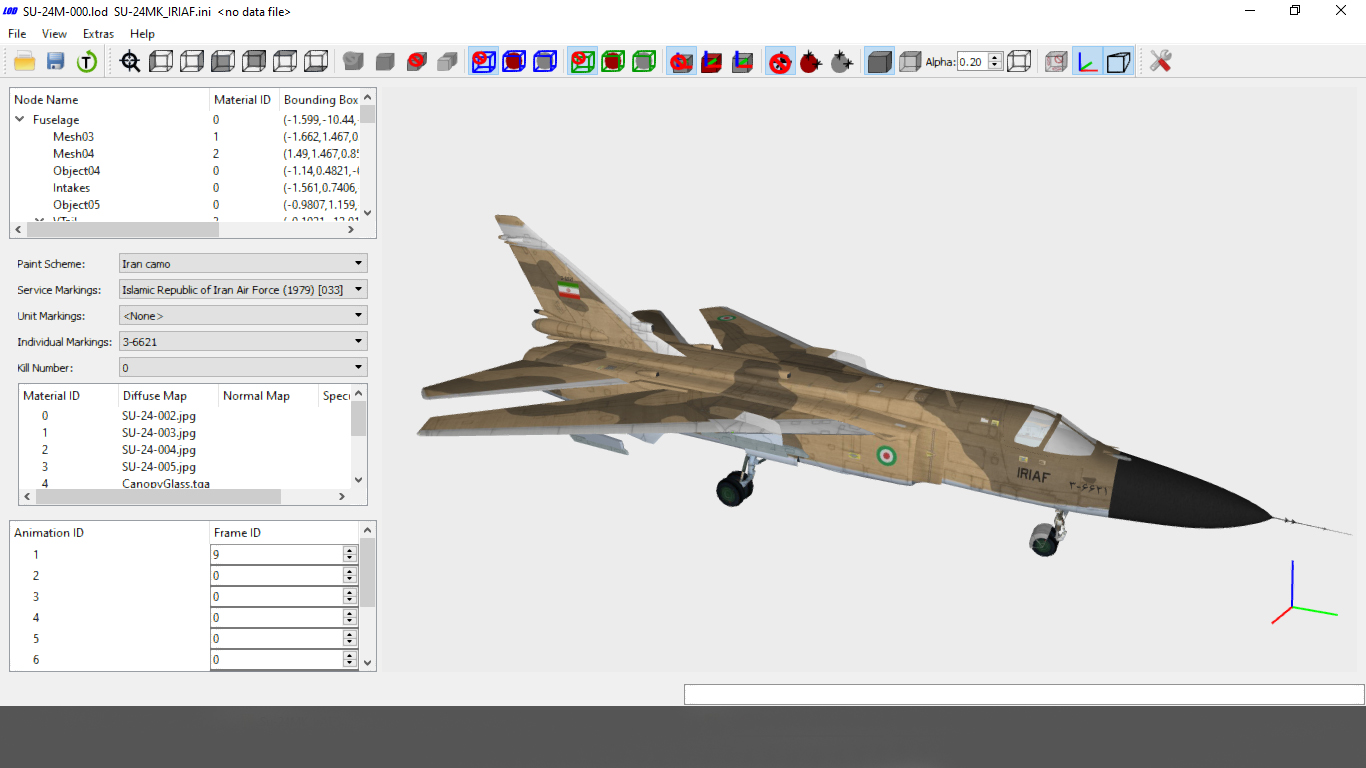
Task: Select the SU-24-004.jpg material row
Action: pyautogui.click(x=185, y=450)
